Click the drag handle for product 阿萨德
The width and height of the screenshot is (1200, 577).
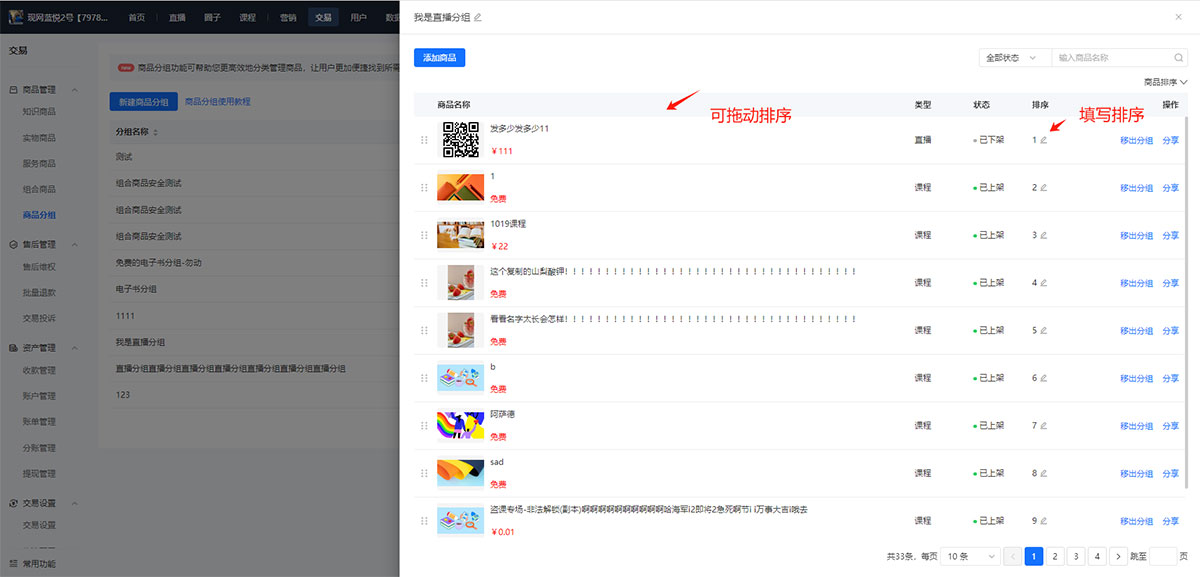[424, 426]
